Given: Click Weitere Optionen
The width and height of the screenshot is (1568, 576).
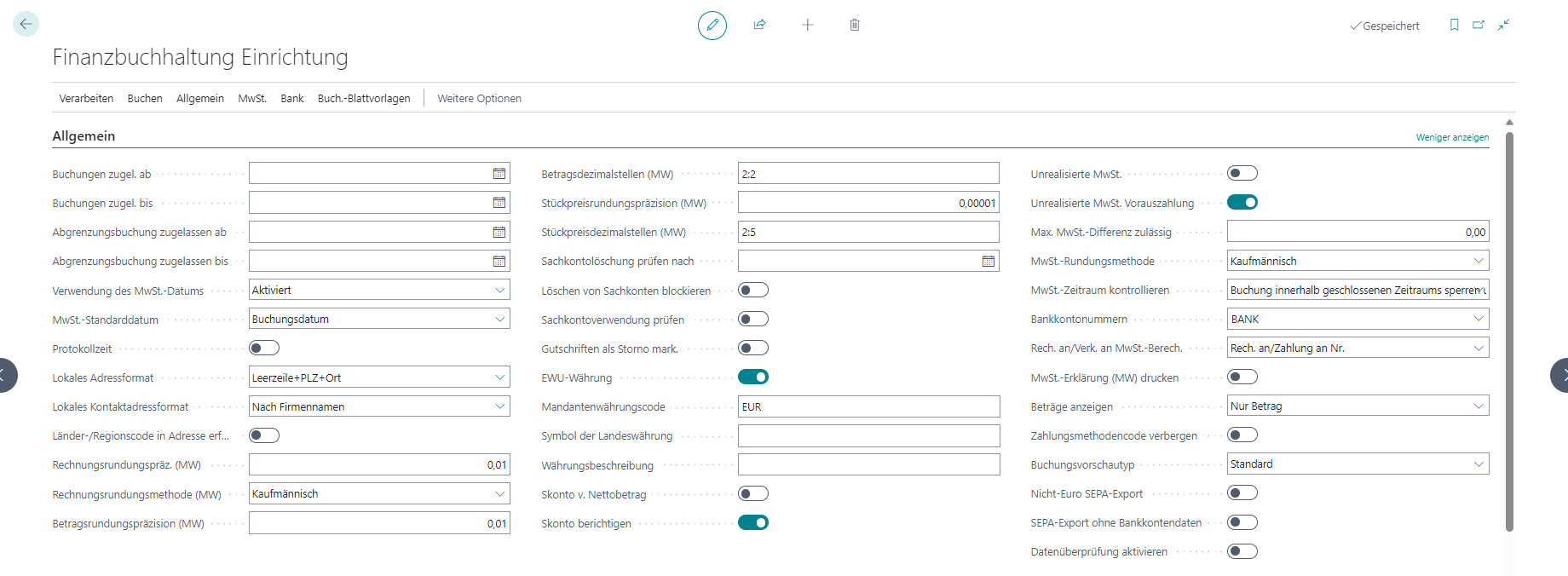Looking at the screenshot, I should pos(479,98).
